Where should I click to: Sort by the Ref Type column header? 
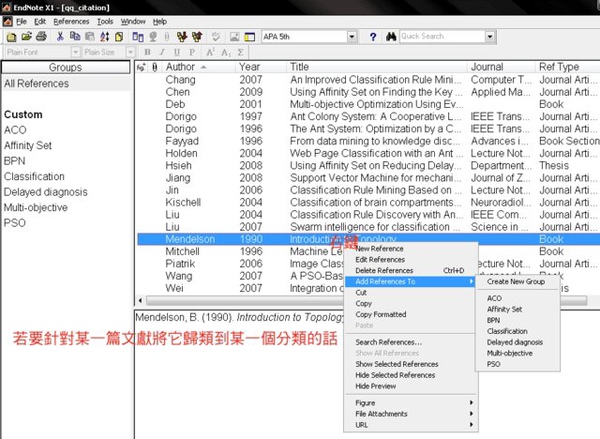[x=567, y=67]
